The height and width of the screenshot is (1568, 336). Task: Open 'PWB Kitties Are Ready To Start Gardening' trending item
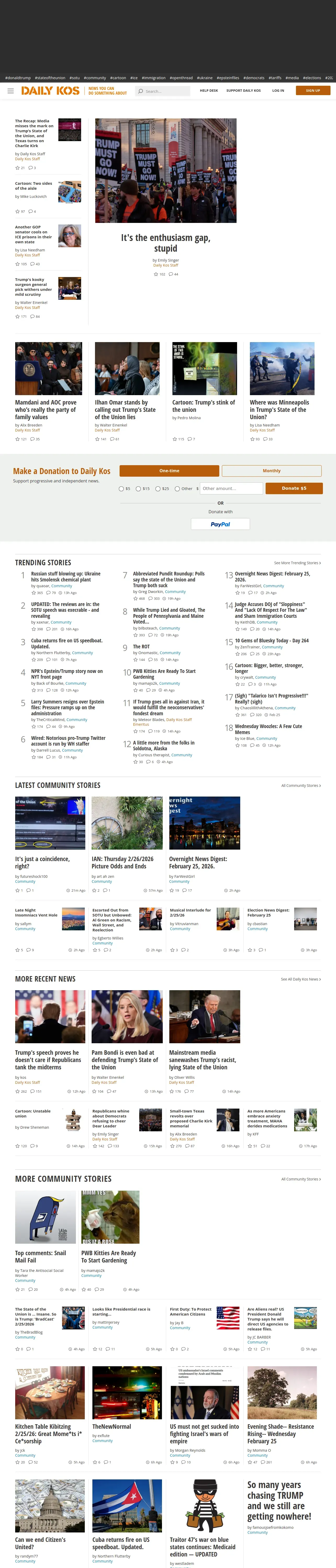(x=164, y=674)
